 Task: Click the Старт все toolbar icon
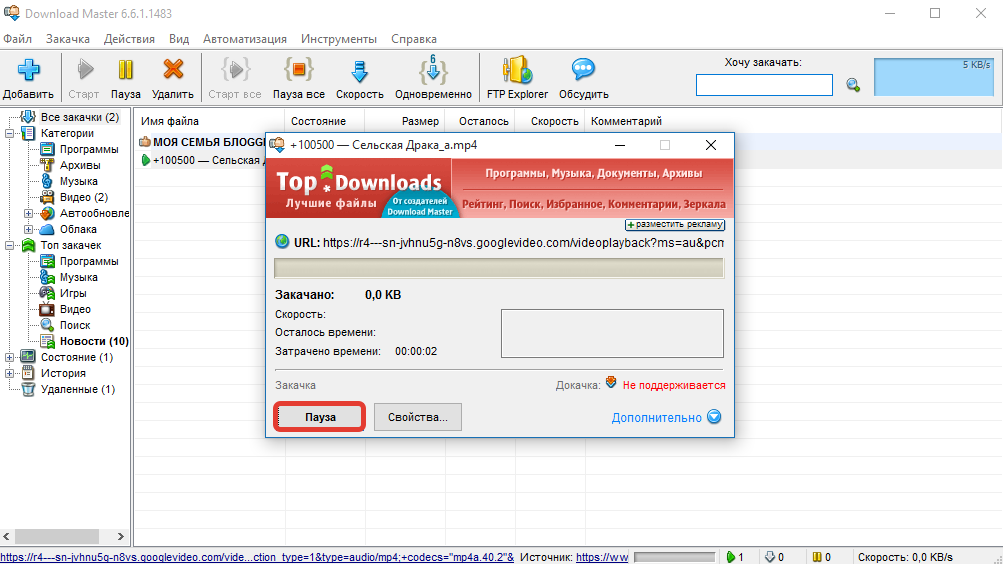[x=235, y=70]
